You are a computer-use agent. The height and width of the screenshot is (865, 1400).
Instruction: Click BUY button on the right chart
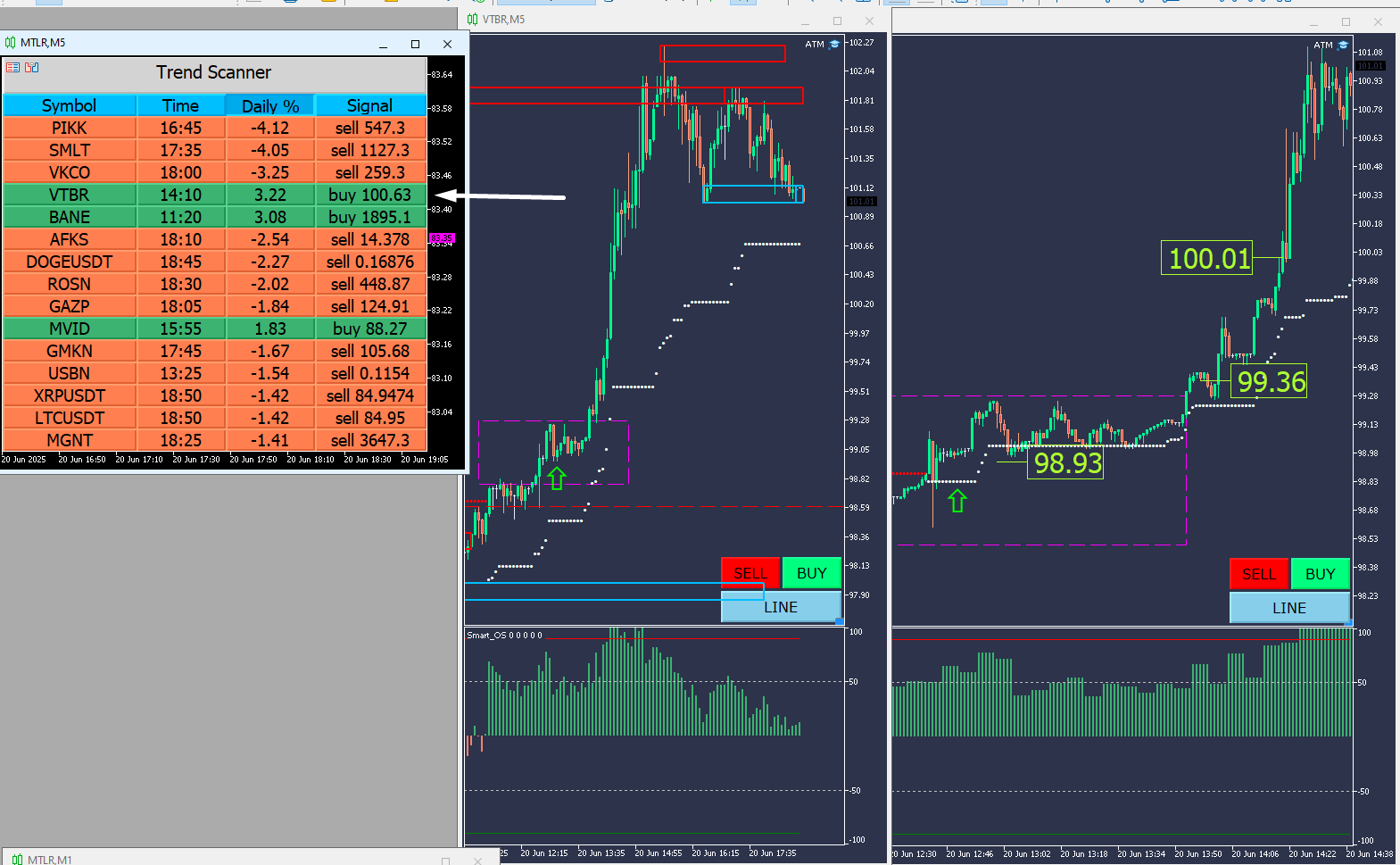pos(1321,574)
